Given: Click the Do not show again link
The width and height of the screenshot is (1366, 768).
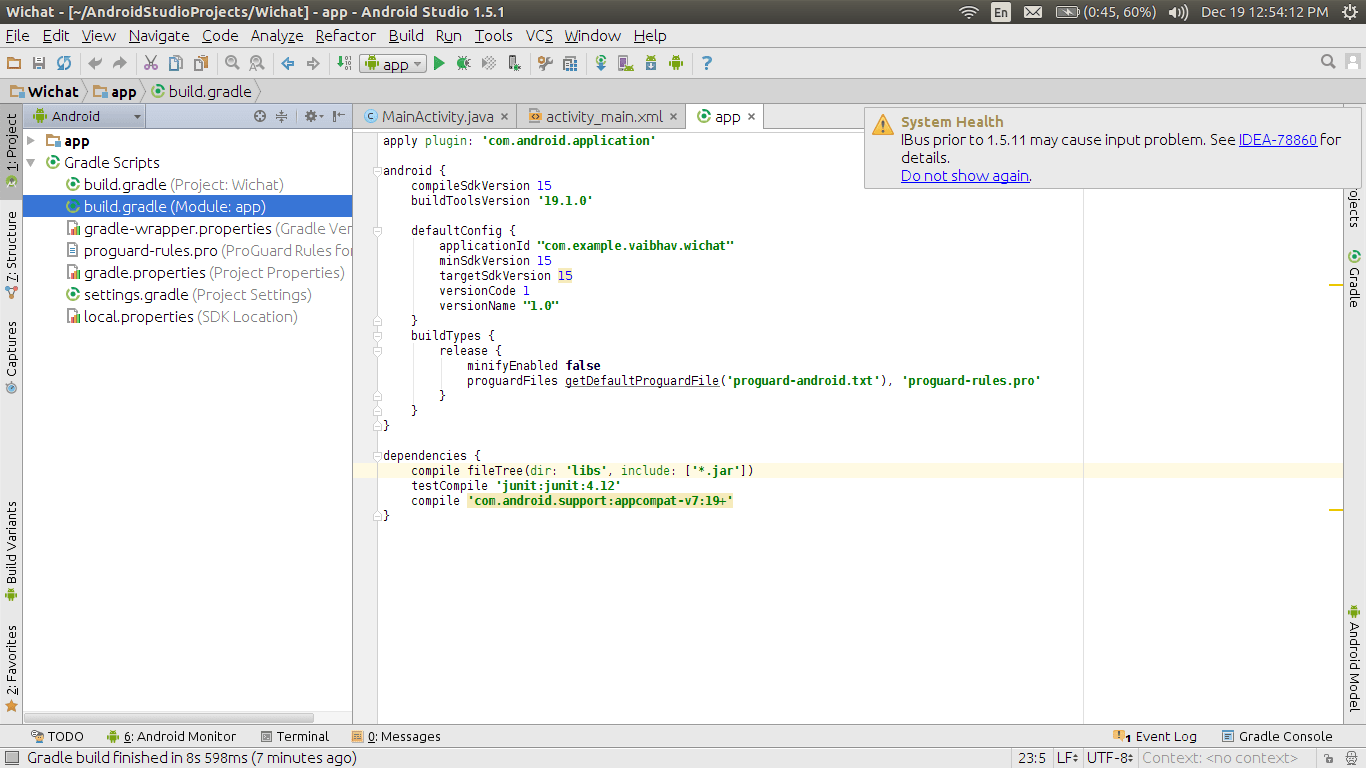Looking at the screenshot, I should tap(965, 176).
